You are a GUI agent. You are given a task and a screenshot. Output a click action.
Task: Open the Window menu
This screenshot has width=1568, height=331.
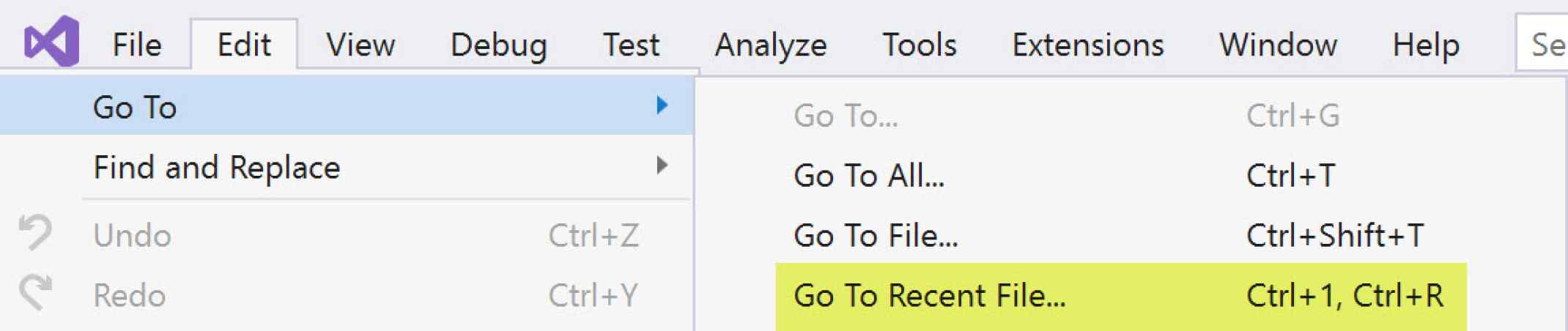(x=1278, y=45)
